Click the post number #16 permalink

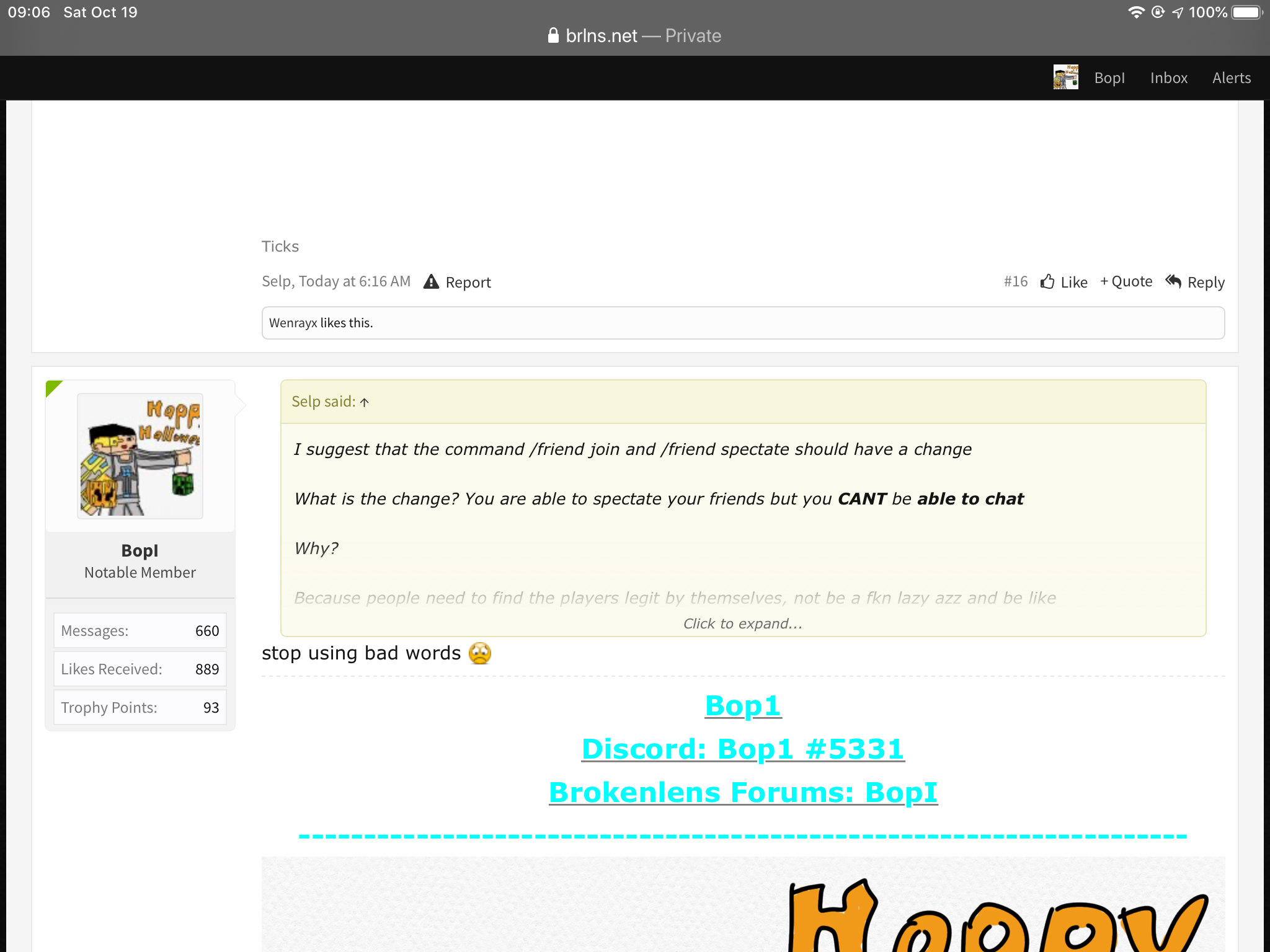pos(1016,282)
